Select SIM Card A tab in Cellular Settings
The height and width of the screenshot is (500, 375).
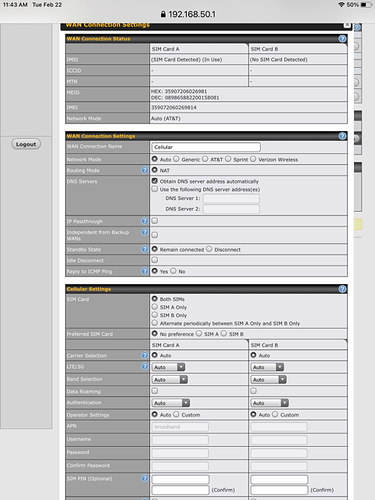(199, 345)
